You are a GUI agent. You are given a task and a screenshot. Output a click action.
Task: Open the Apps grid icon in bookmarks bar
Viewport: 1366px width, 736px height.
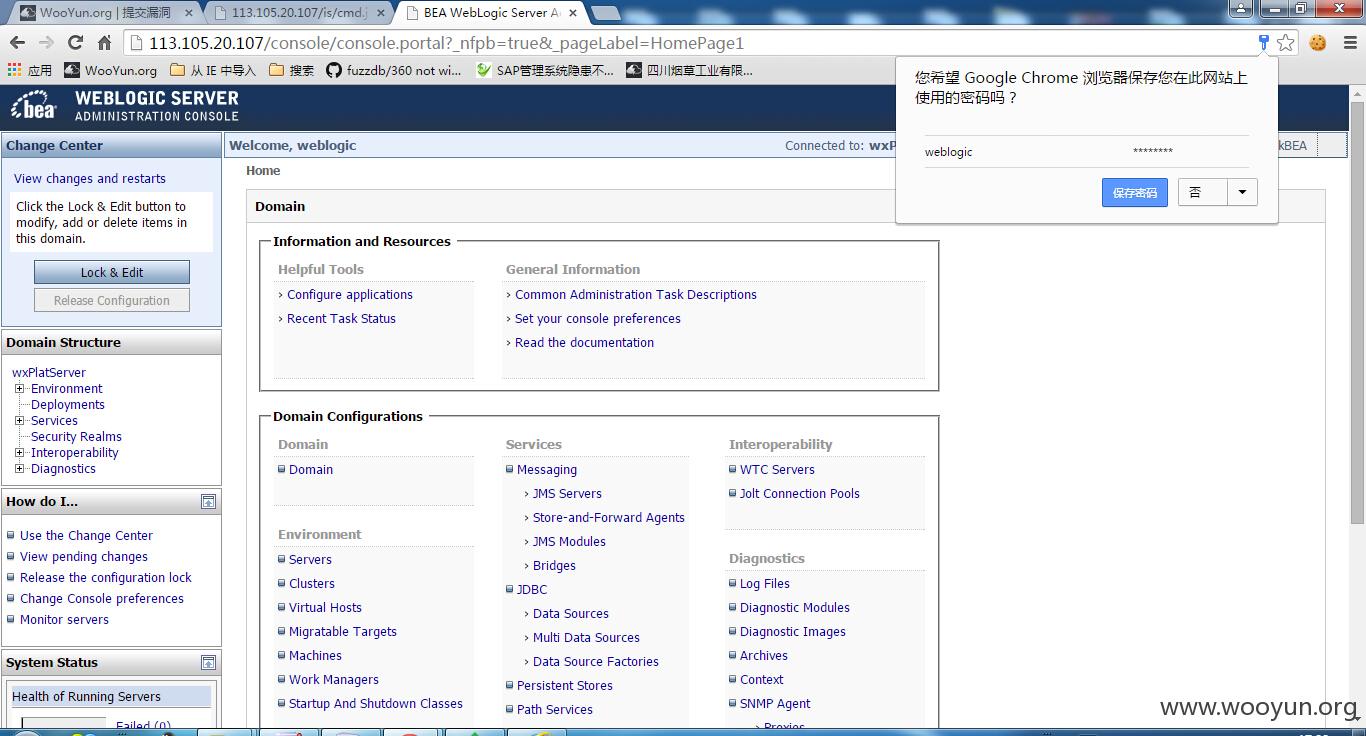[x=14, y=70]
